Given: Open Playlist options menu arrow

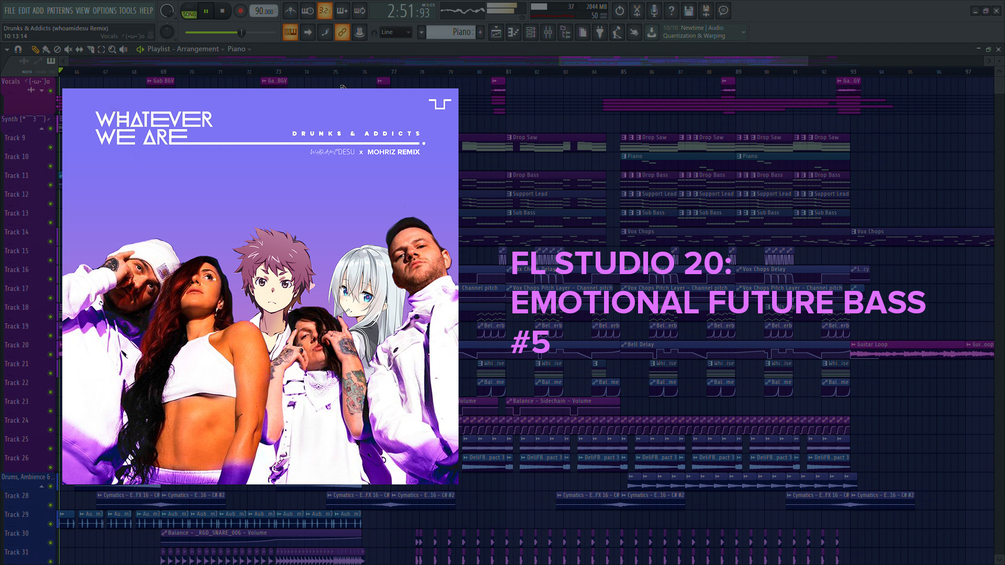Looking at the screenshot, I should pos(7,49).
